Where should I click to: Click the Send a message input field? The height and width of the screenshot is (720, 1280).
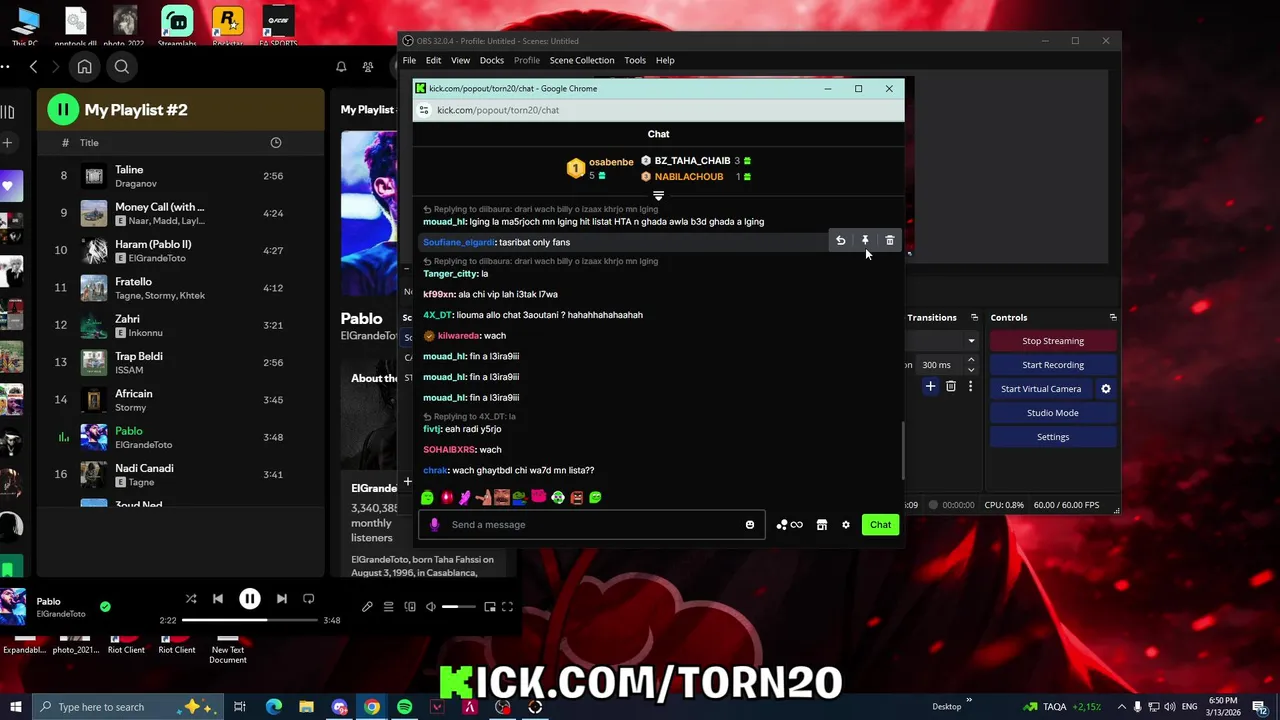594,524
